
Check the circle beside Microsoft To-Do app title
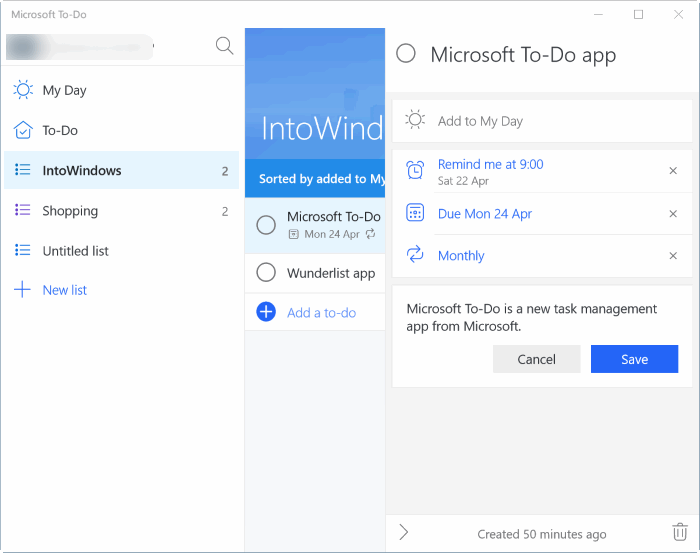point(406,53)
